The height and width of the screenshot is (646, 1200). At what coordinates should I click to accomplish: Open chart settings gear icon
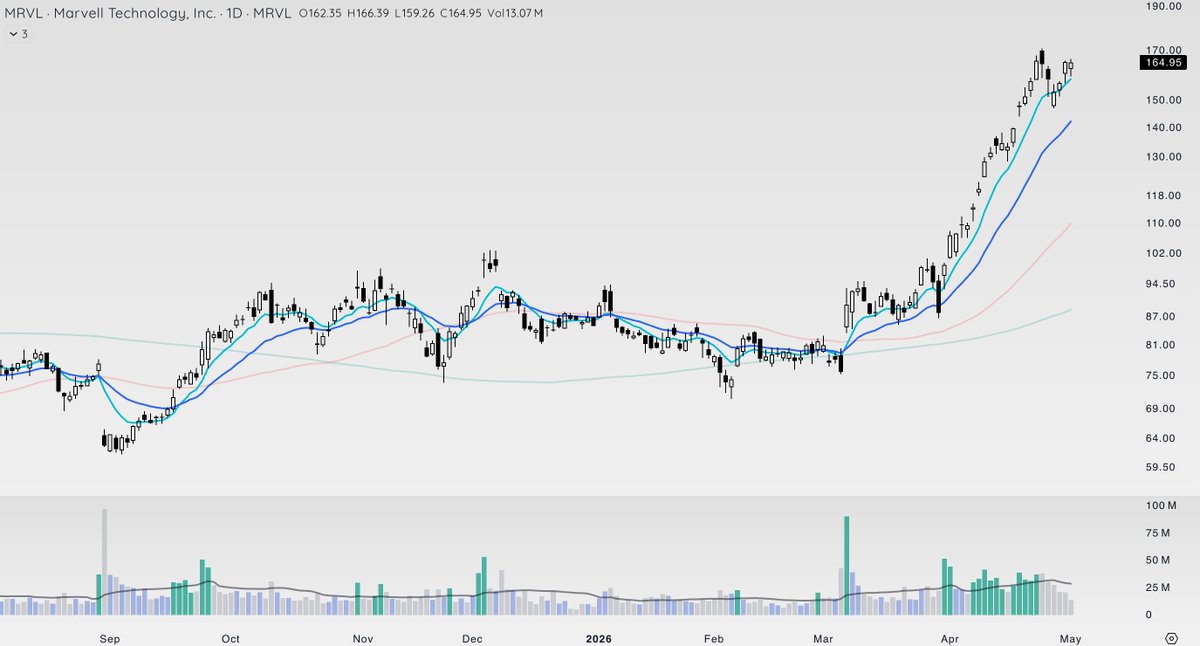[x=1171, y=637]
